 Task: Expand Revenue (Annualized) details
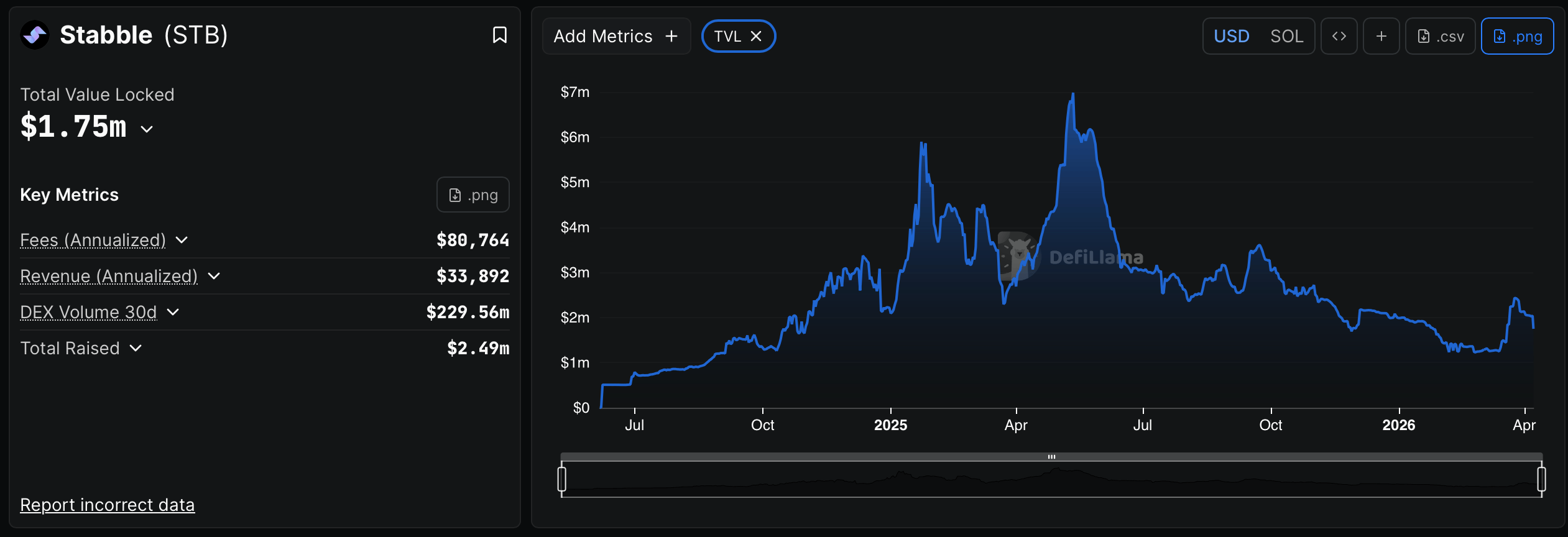214,276
